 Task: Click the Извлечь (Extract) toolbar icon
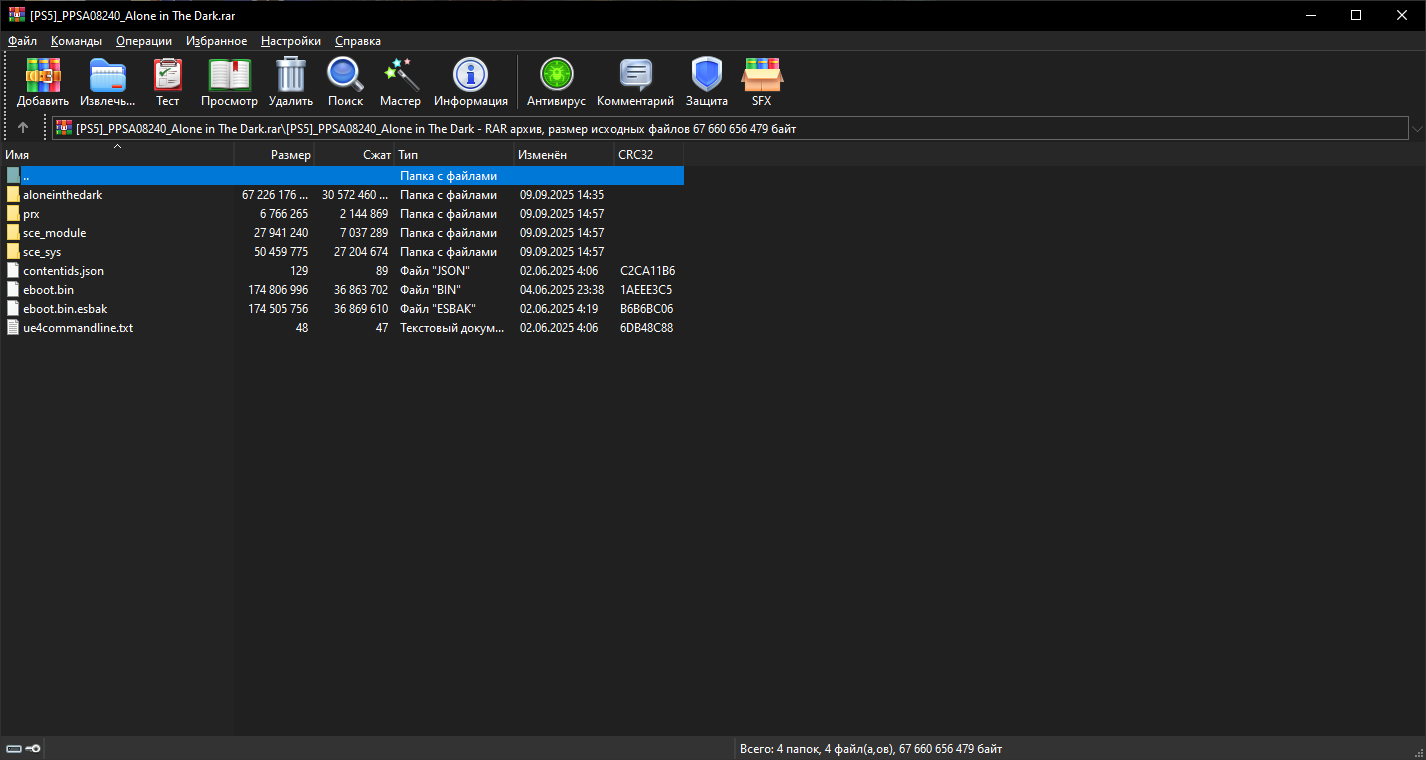click(x=108, y=74)
